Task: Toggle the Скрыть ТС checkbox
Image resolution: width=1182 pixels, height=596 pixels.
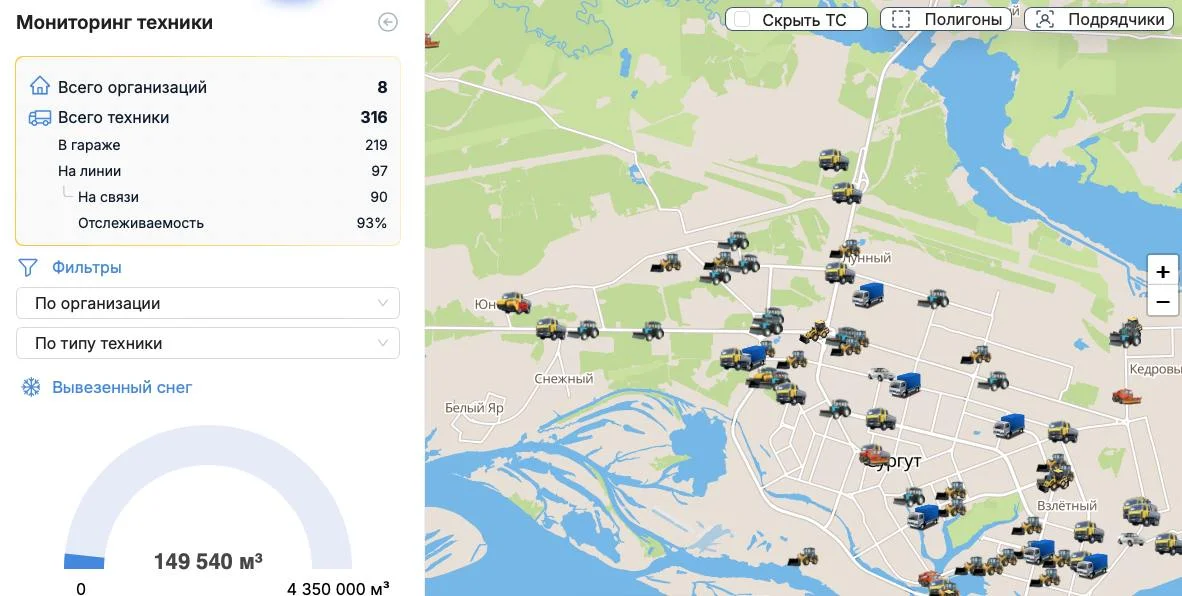Action: [743, 20]
